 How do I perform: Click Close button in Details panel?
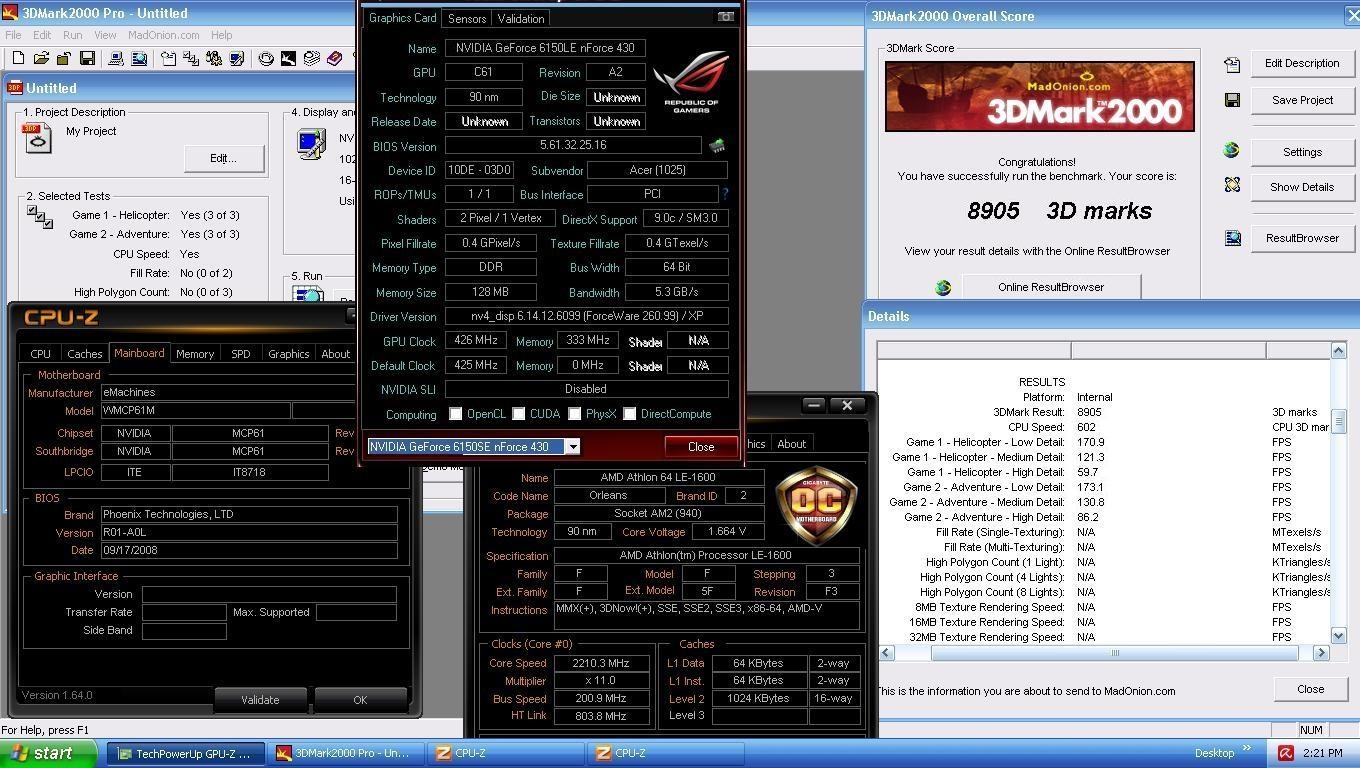(x=1310, y=689)
